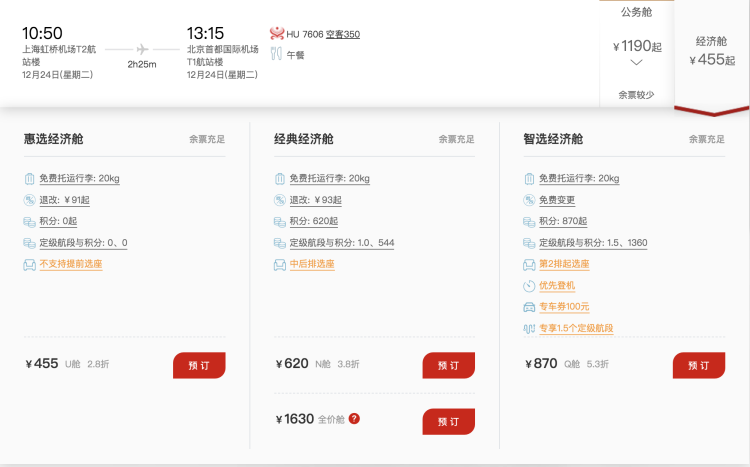Reserve the ¥870 智选经济舱 fare
This screenshot has width=750, height=467.
pyautogui.click(x=698, y=365)
